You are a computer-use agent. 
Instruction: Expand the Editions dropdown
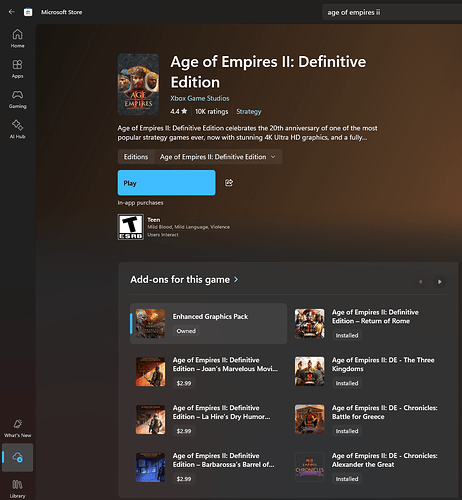218,157
